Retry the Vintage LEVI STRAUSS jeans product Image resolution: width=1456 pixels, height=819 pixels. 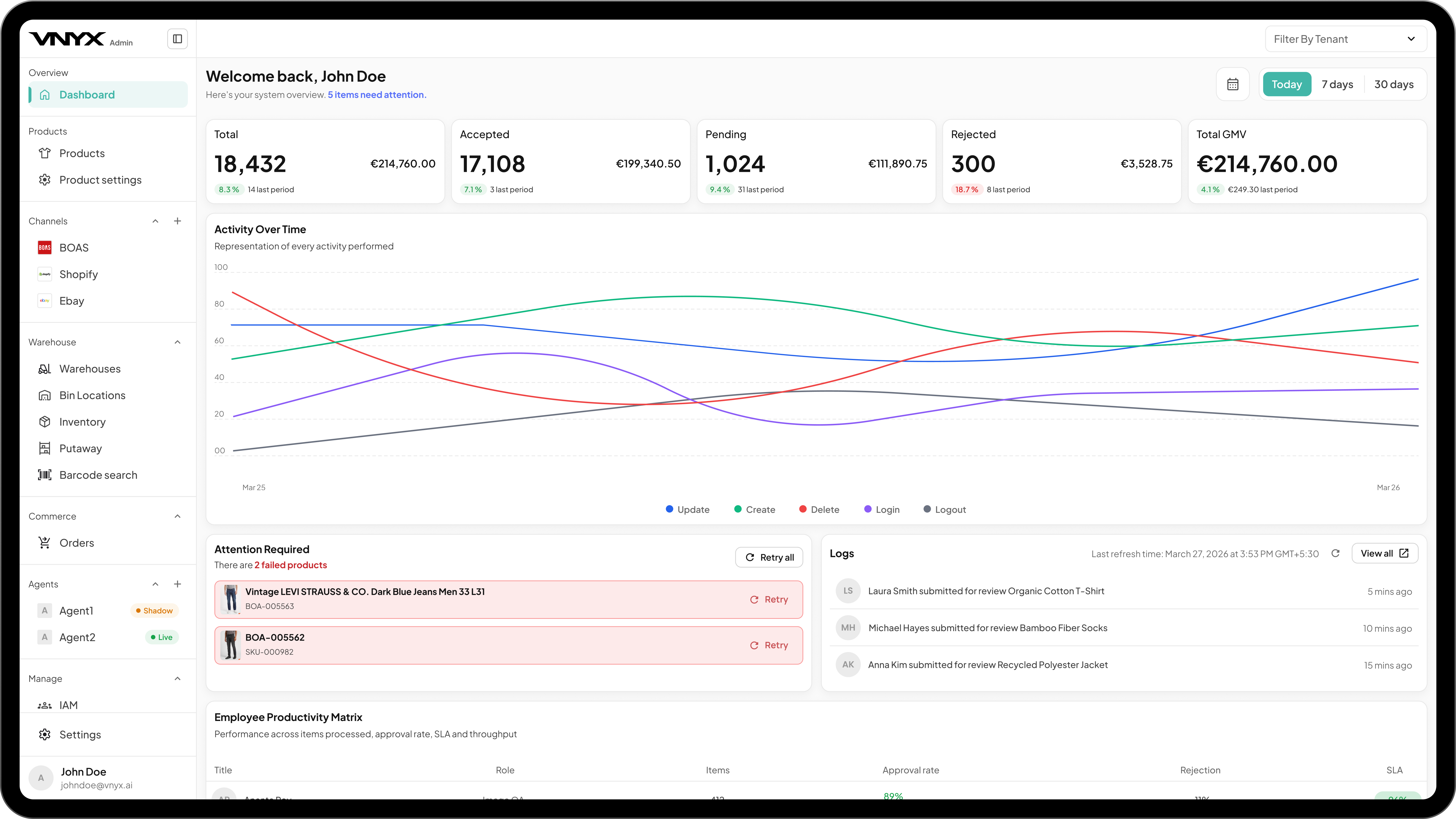[769, 600]
